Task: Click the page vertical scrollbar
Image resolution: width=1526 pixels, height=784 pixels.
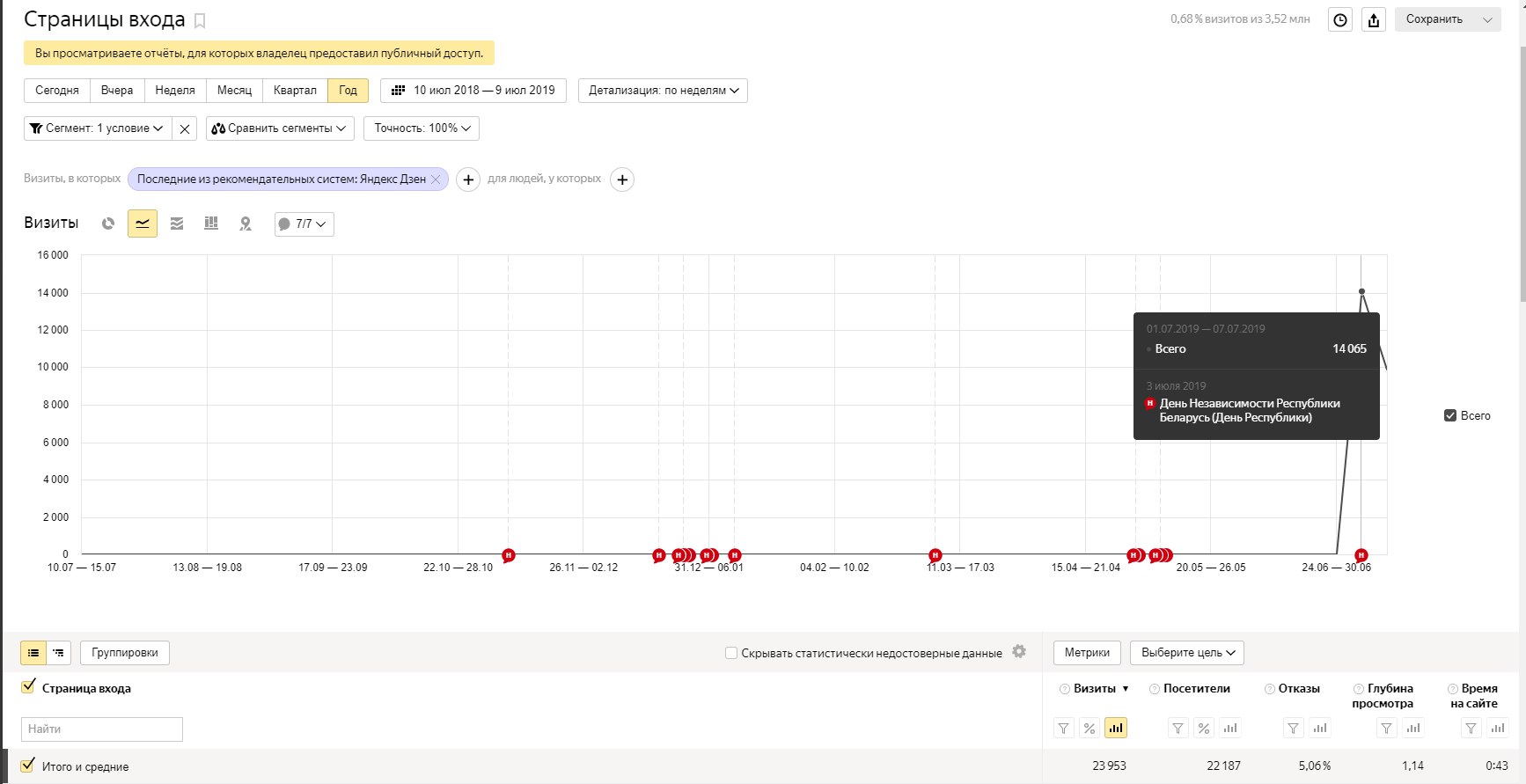Action: [1522, 176]
